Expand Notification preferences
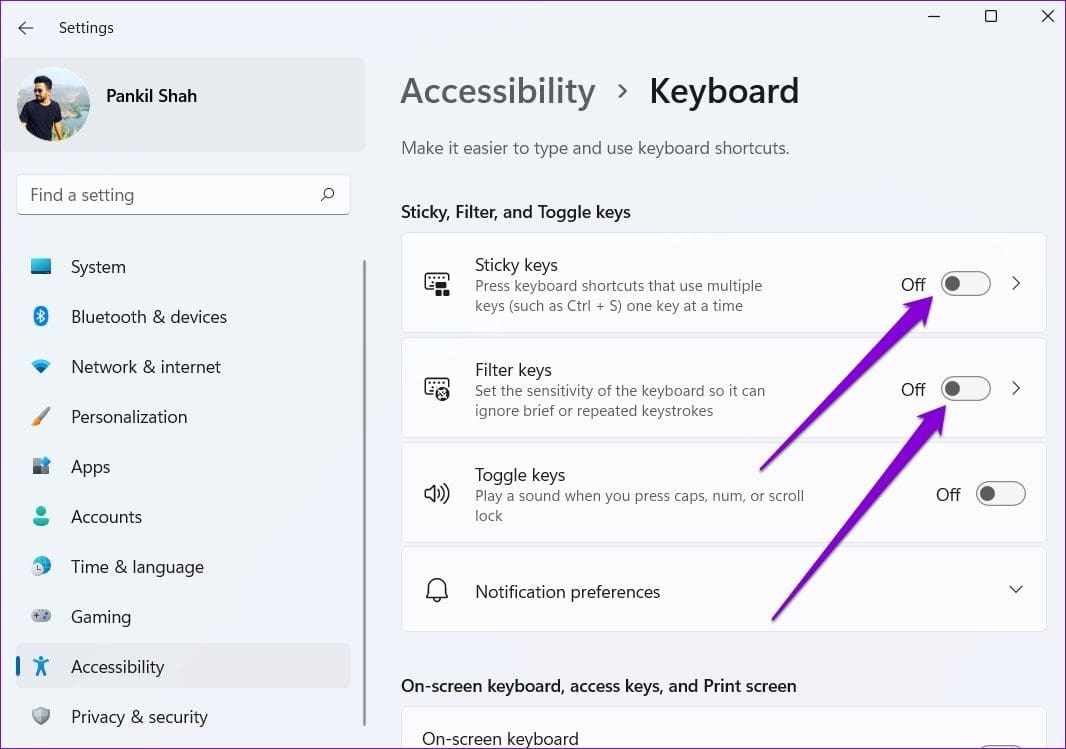The height and width of the screenshot is (749, 1066). pos(1016,589)
